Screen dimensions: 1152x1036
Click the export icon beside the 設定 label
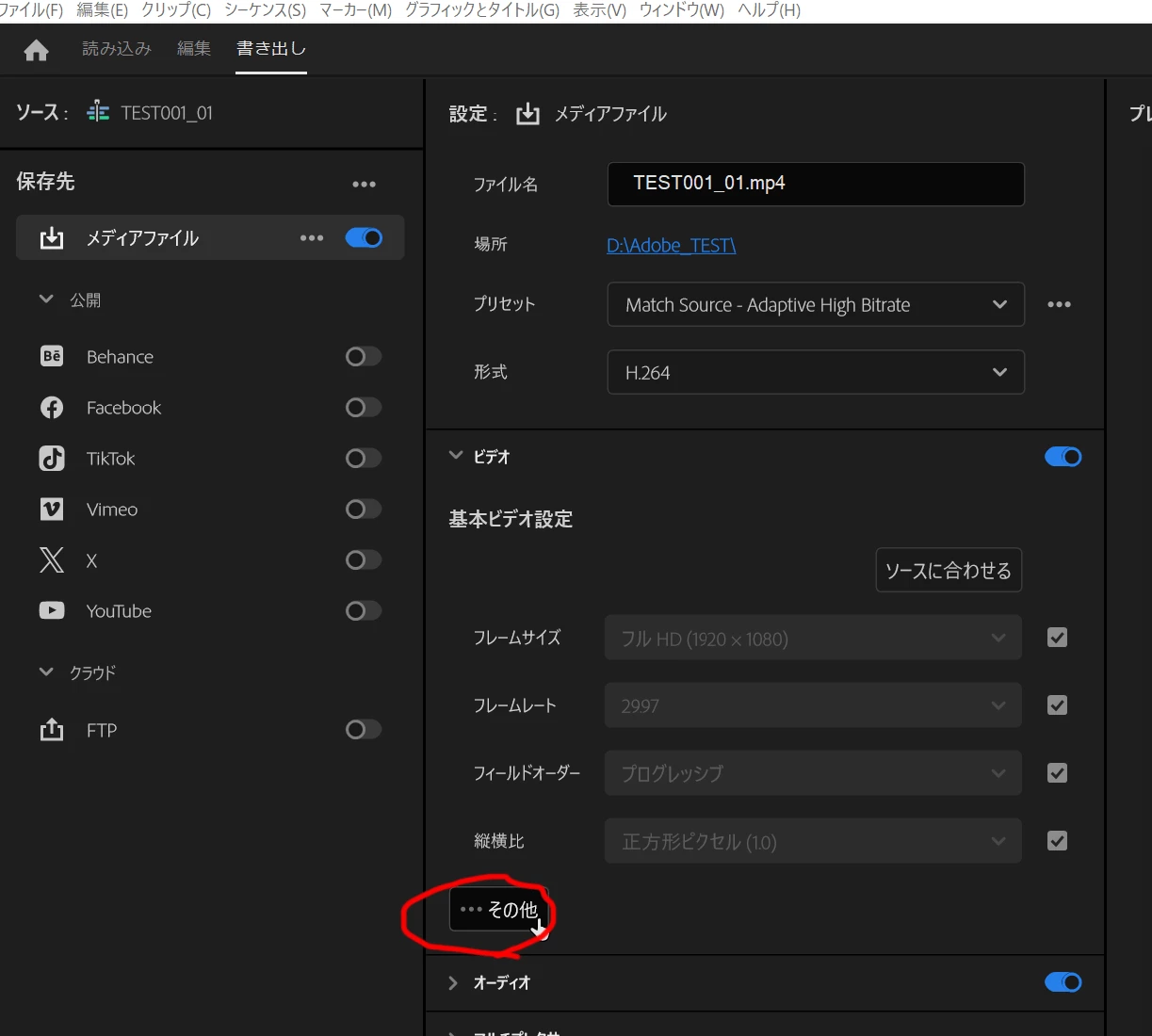coord(527,113)
